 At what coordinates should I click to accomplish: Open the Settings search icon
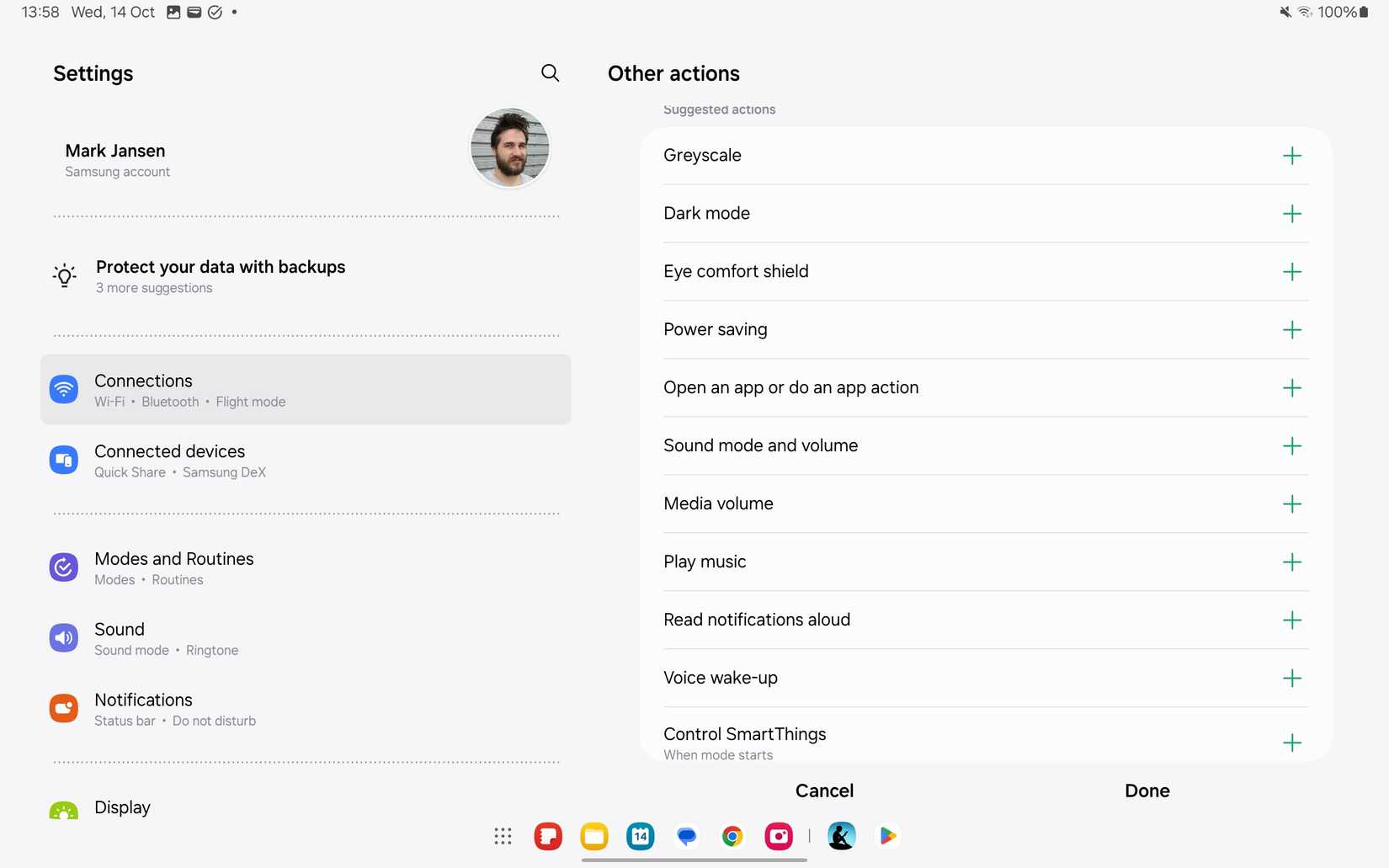[x=550, y=73]
